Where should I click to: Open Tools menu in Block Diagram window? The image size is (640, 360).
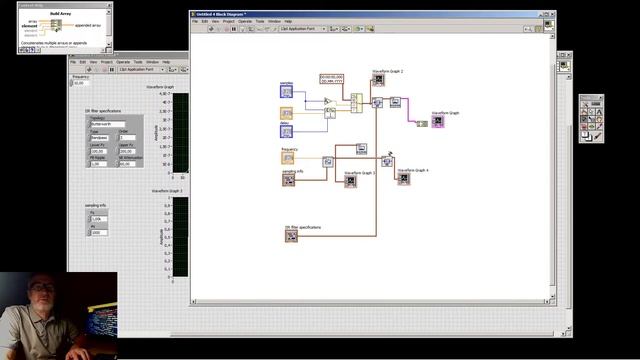tap(260, 21)
